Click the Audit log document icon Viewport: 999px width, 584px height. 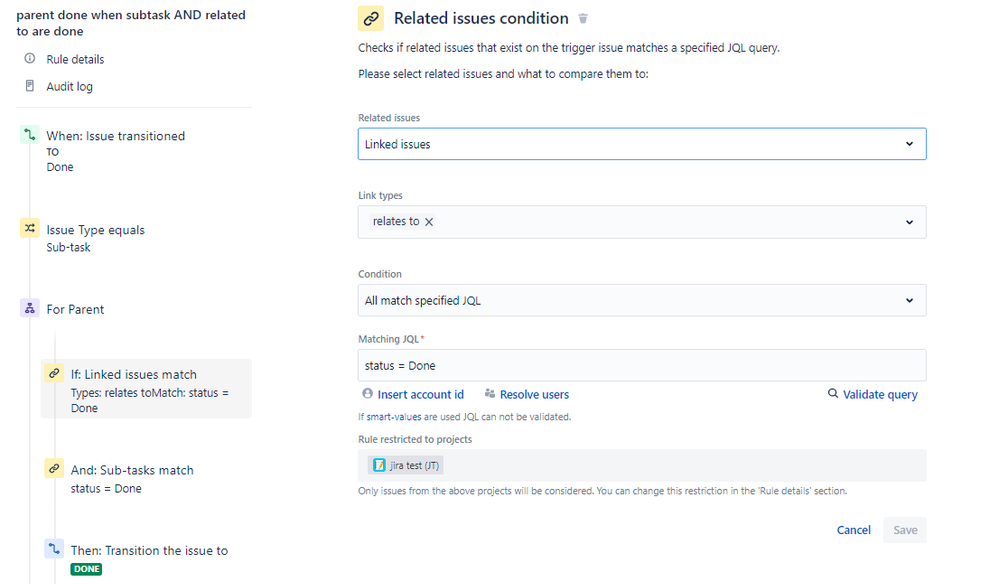pos(29,86)
